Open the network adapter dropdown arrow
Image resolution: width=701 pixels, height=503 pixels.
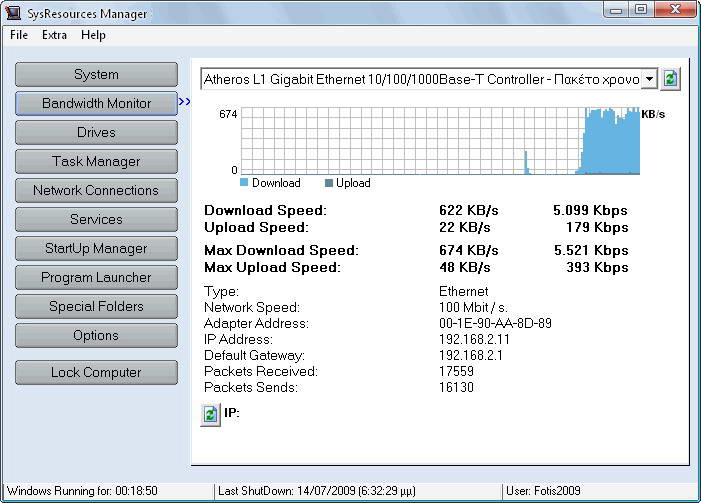click(x=649, y=80)
